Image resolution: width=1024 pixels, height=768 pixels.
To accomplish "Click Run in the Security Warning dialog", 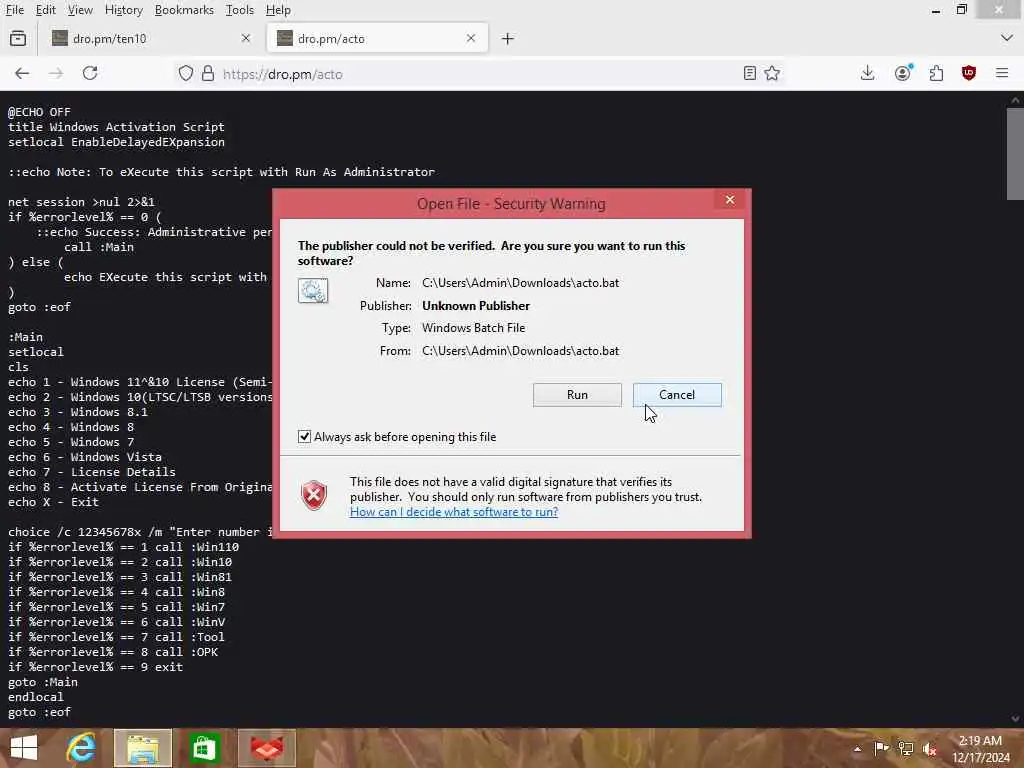I will click(x=577, y=394).
